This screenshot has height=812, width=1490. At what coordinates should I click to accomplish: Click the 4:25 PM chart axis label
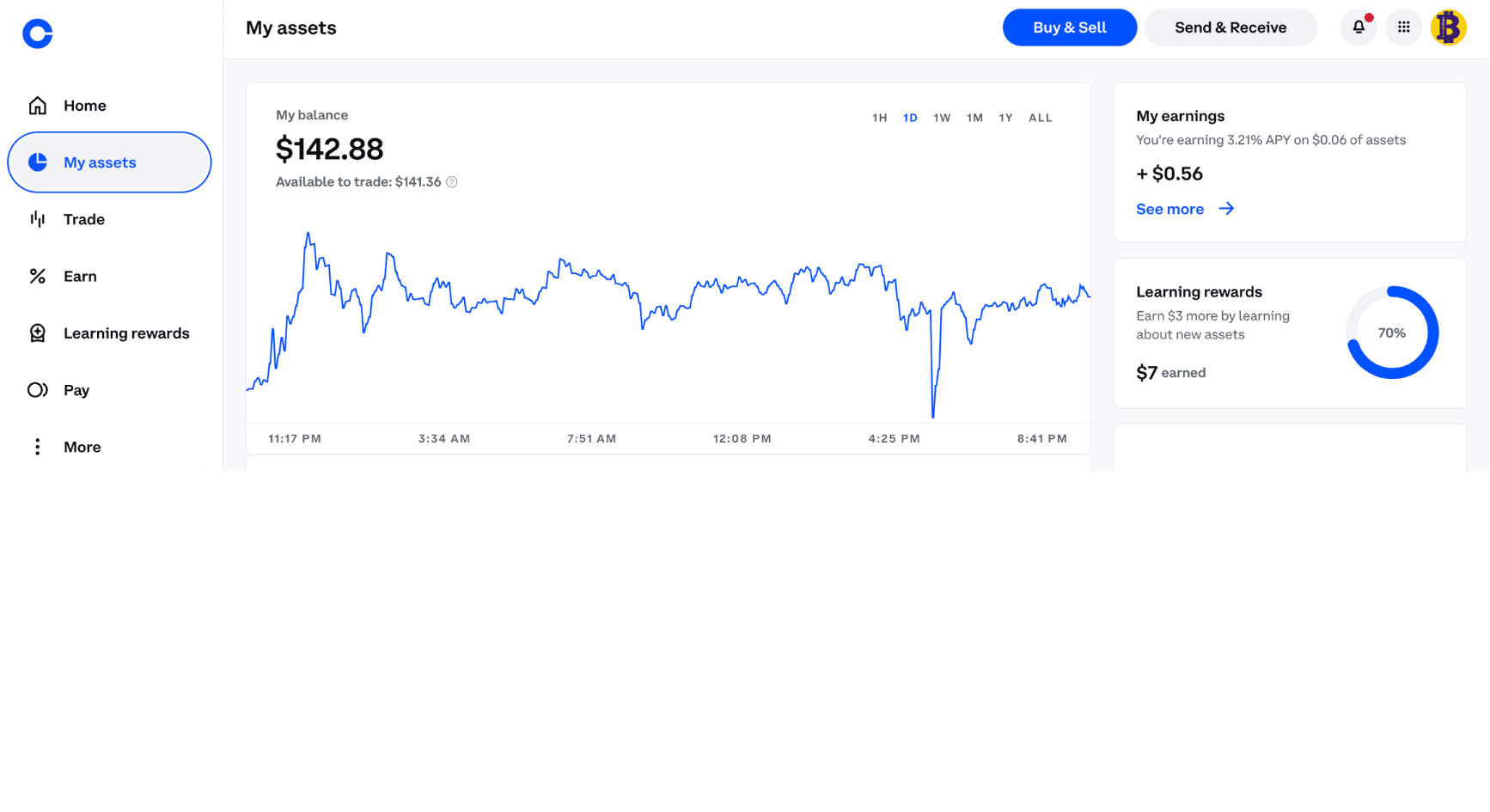894,438
